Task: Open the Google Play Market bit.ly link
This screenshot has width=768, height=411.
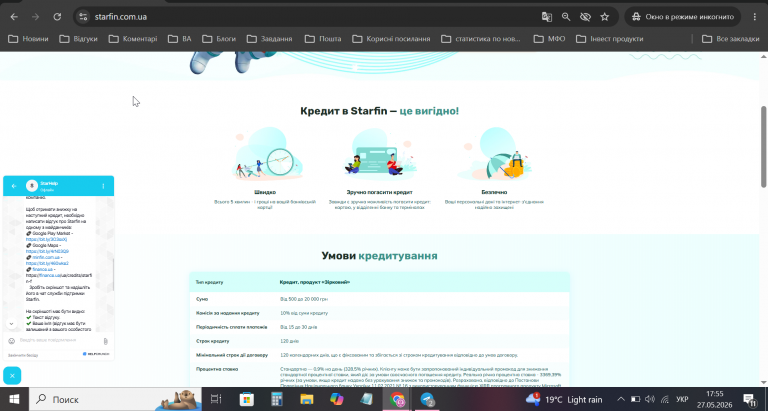Action: (46, 240)
